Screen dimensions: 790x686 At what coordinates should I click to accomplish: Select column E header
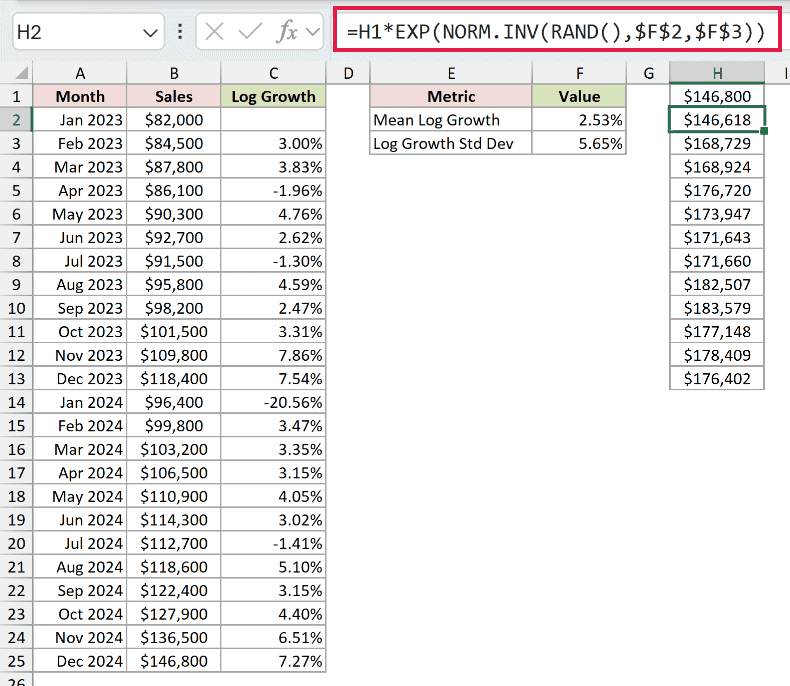tap(451, 73)
